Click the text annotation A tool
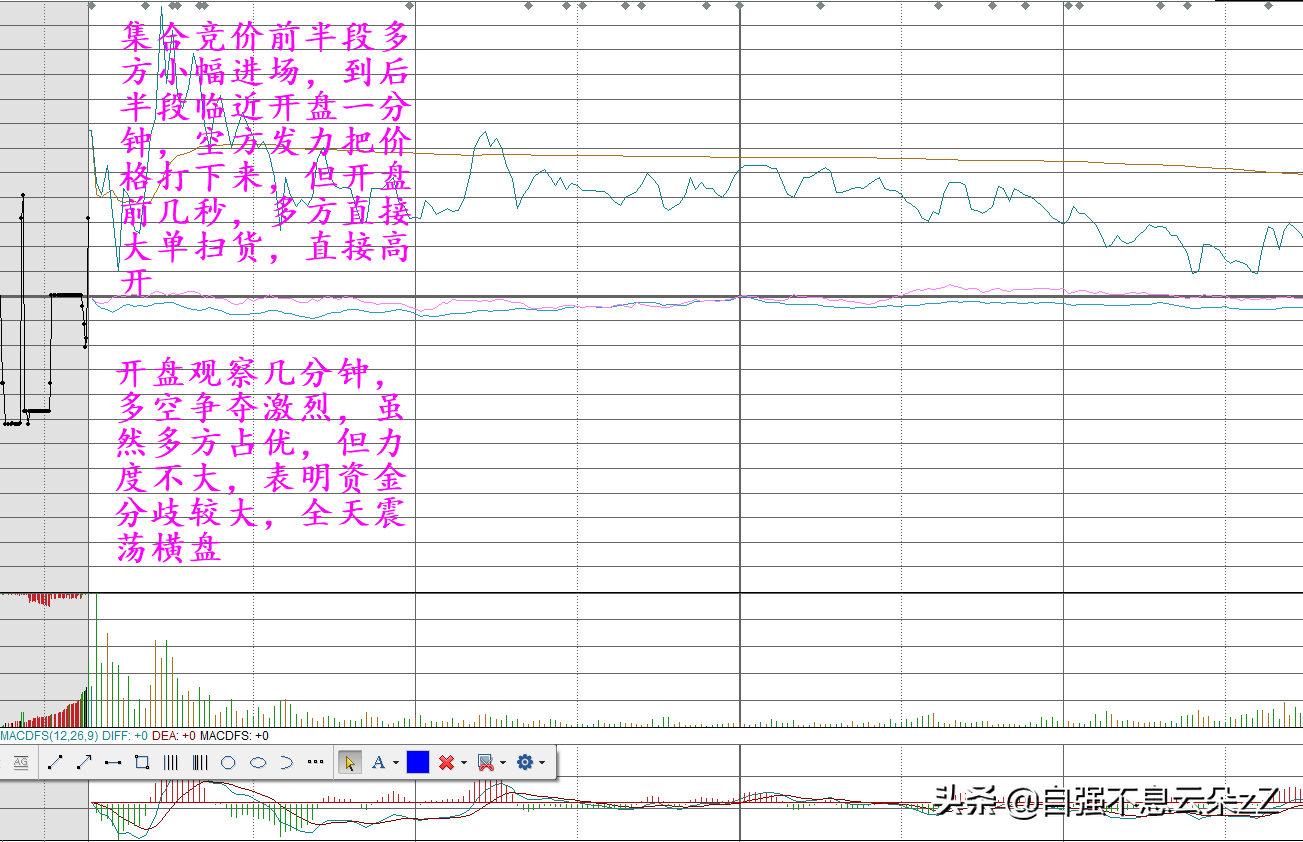Viewport: 1303px width, 842px height. pos(378,762)
